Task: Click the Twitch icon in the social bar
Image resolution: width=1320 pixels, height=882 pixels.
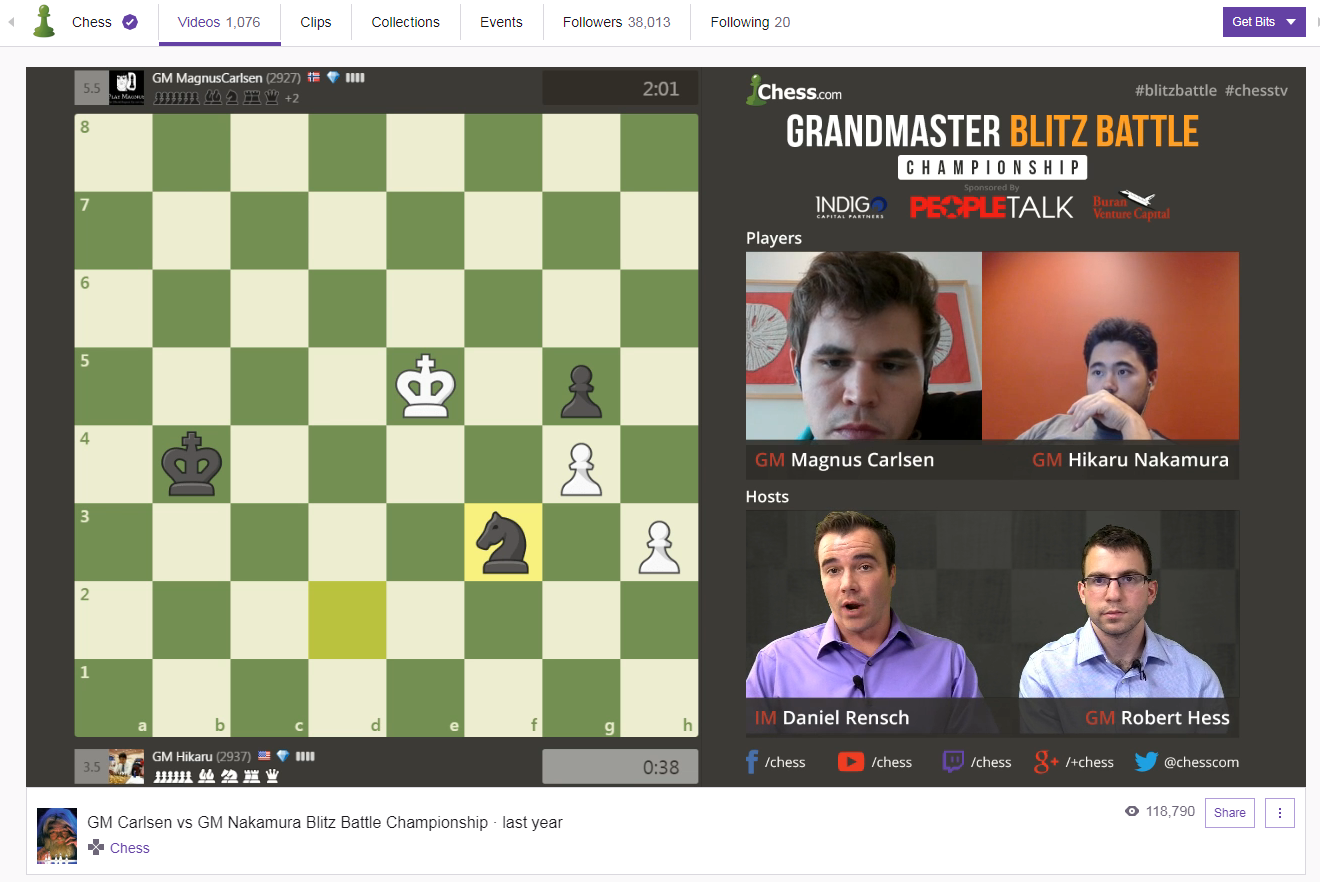Action: pos(953,762)
